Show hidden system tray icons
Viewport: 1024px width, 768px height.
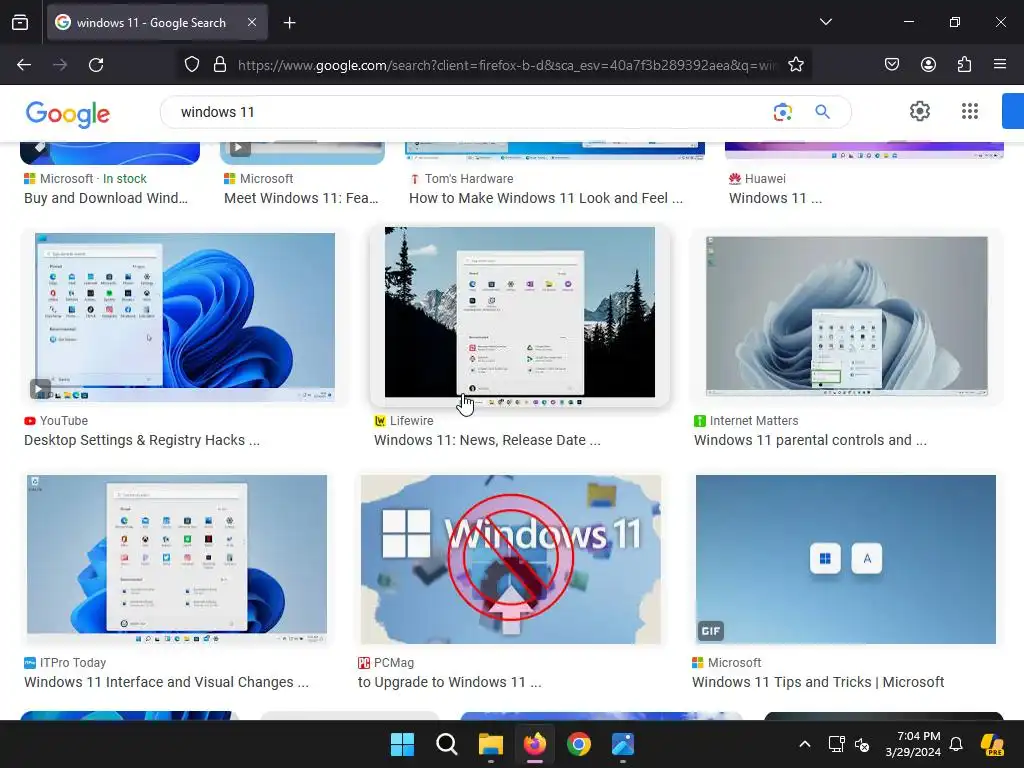tap(805, 744)
